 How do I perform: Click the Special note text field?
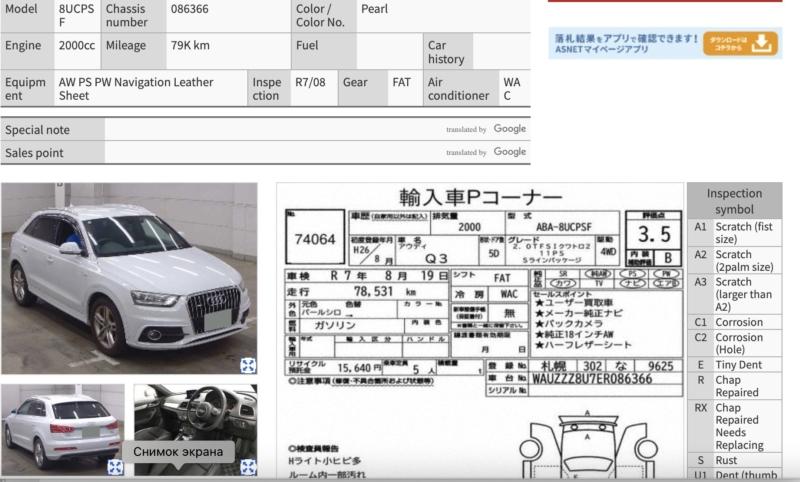click(270, 129)
